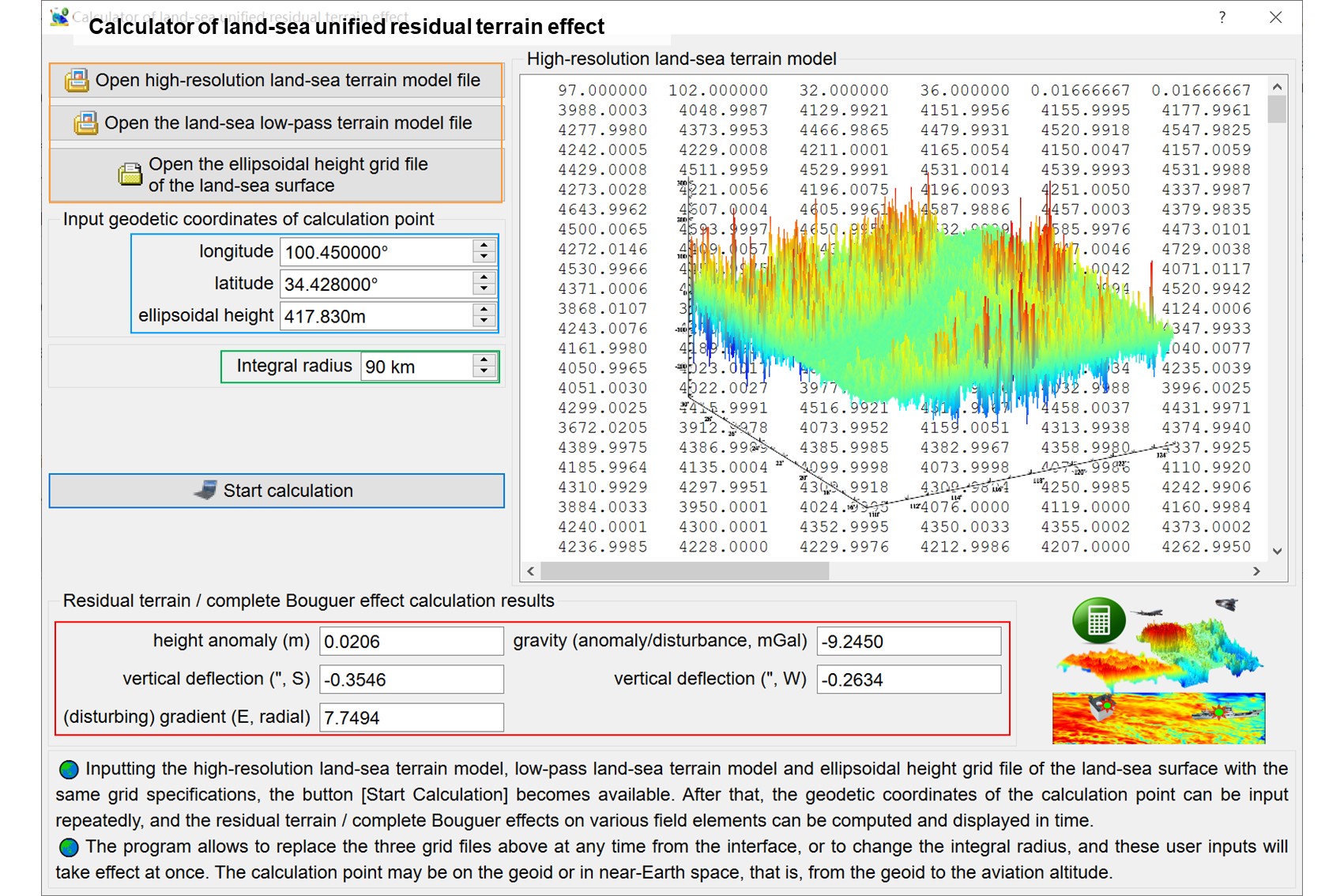Decrease latitude with the down stepper arrow

pyautogui.click(x=484, y=290)
